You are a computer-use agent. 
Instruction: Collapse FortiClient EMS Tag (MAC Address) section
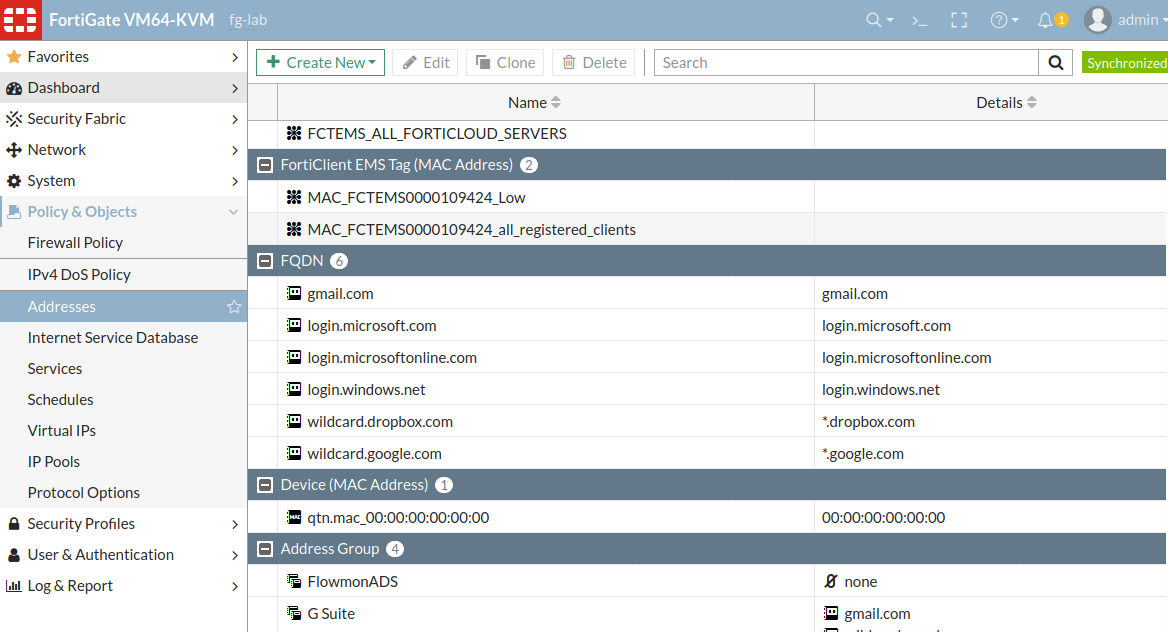265,165
